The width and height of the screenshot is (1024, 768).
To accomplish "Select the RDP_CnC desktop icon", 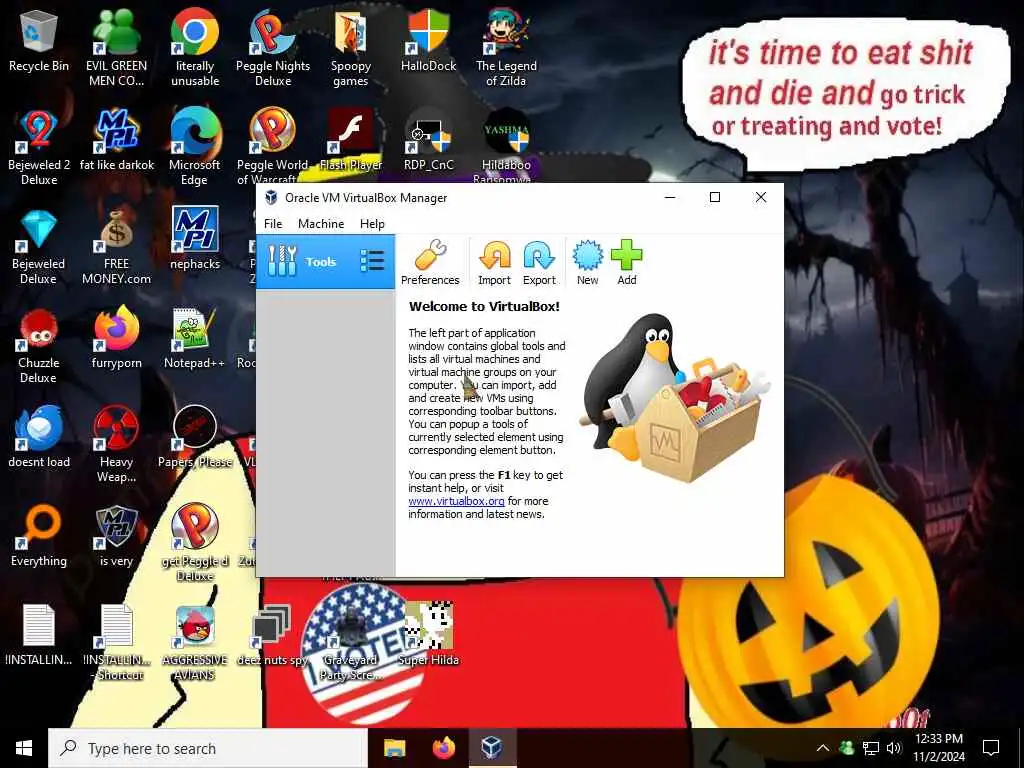I will pyautogui.click(x=428, y=140).
